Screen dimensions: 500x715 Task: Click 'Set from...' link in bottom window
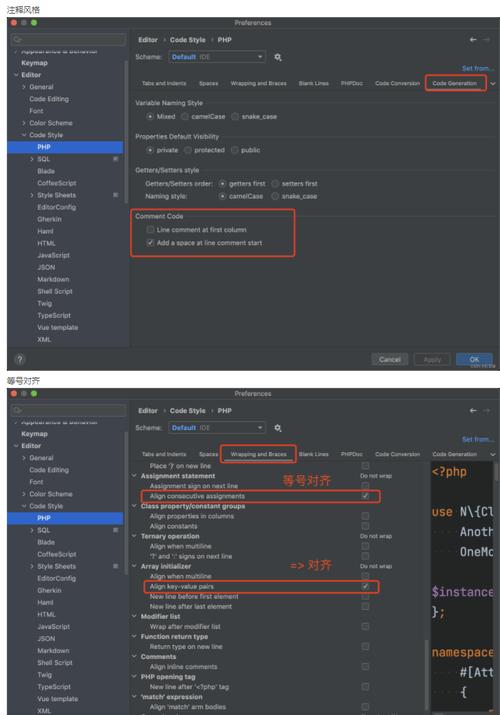coord(478,440)
